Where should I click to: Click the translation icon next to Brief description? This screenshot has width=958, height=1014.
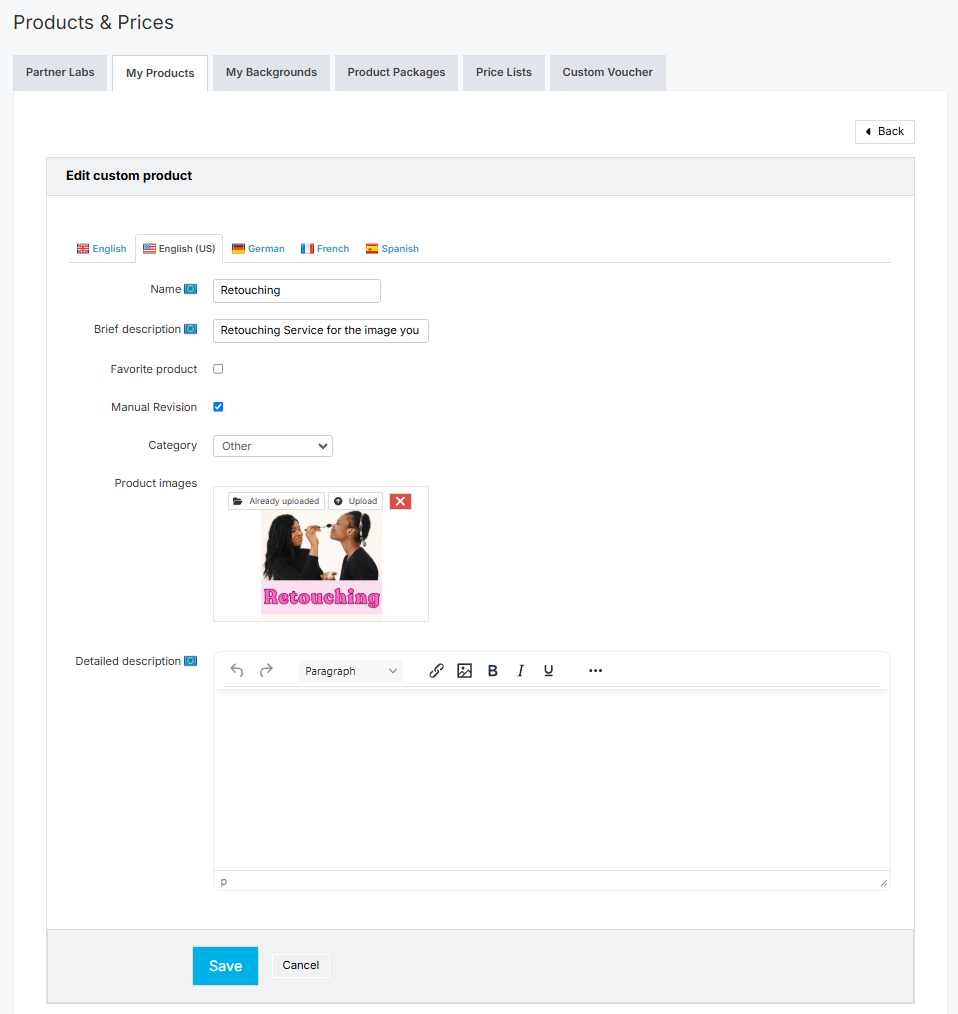tap(190, 329)
